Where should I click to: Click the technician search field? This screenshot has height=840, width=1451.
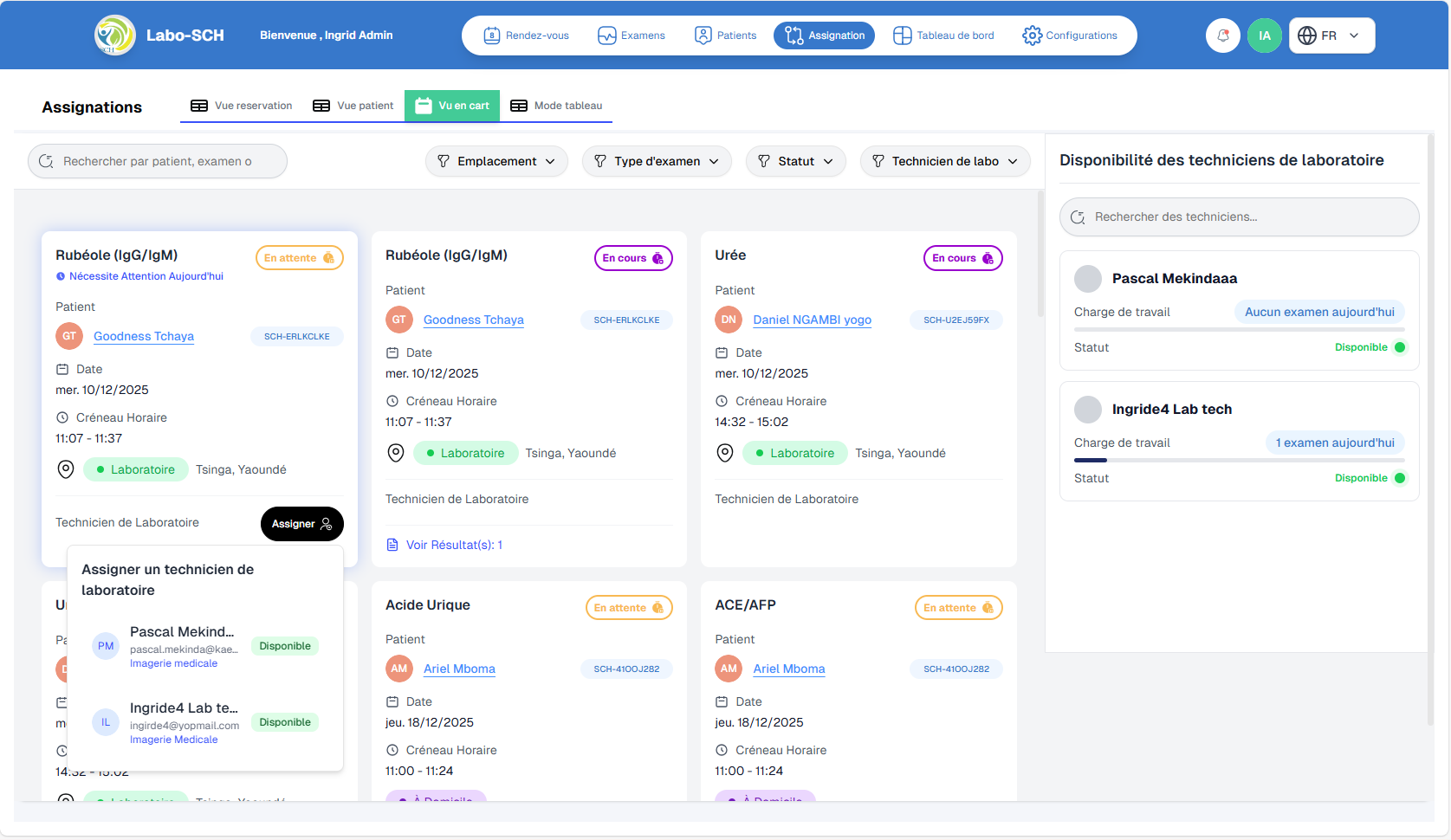tap(1239, 216)
